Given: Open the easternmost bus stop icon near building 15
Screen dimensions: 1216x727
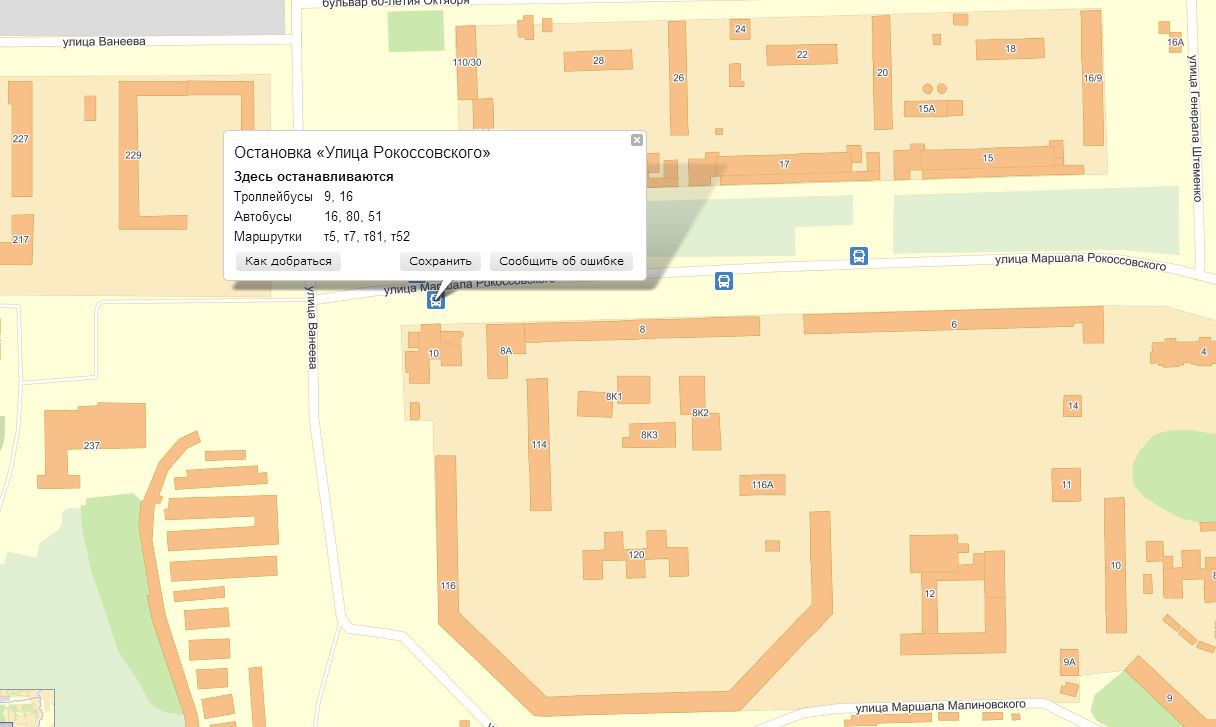Looking at the screenshot, I should (x=858, y=257).
